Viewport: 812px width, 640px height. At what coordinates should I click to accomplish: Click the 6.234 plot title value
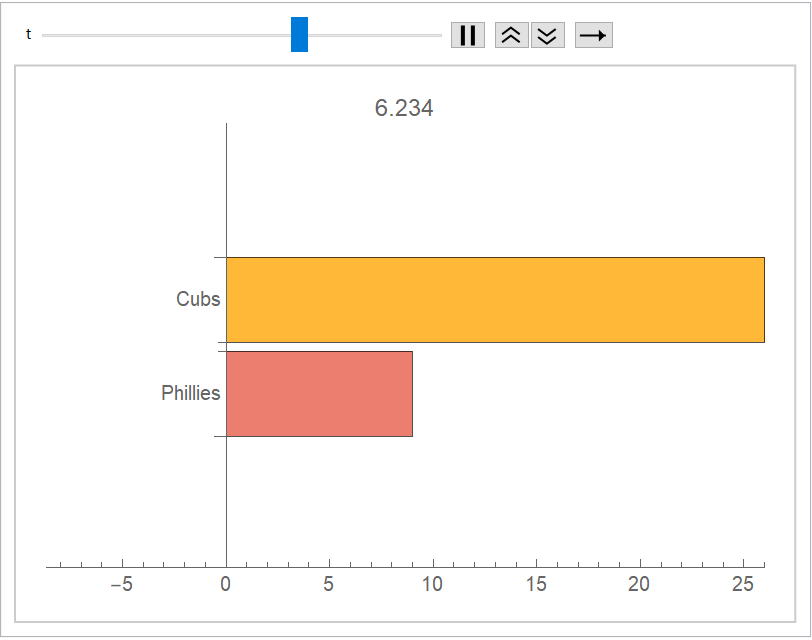click(404, 109)
